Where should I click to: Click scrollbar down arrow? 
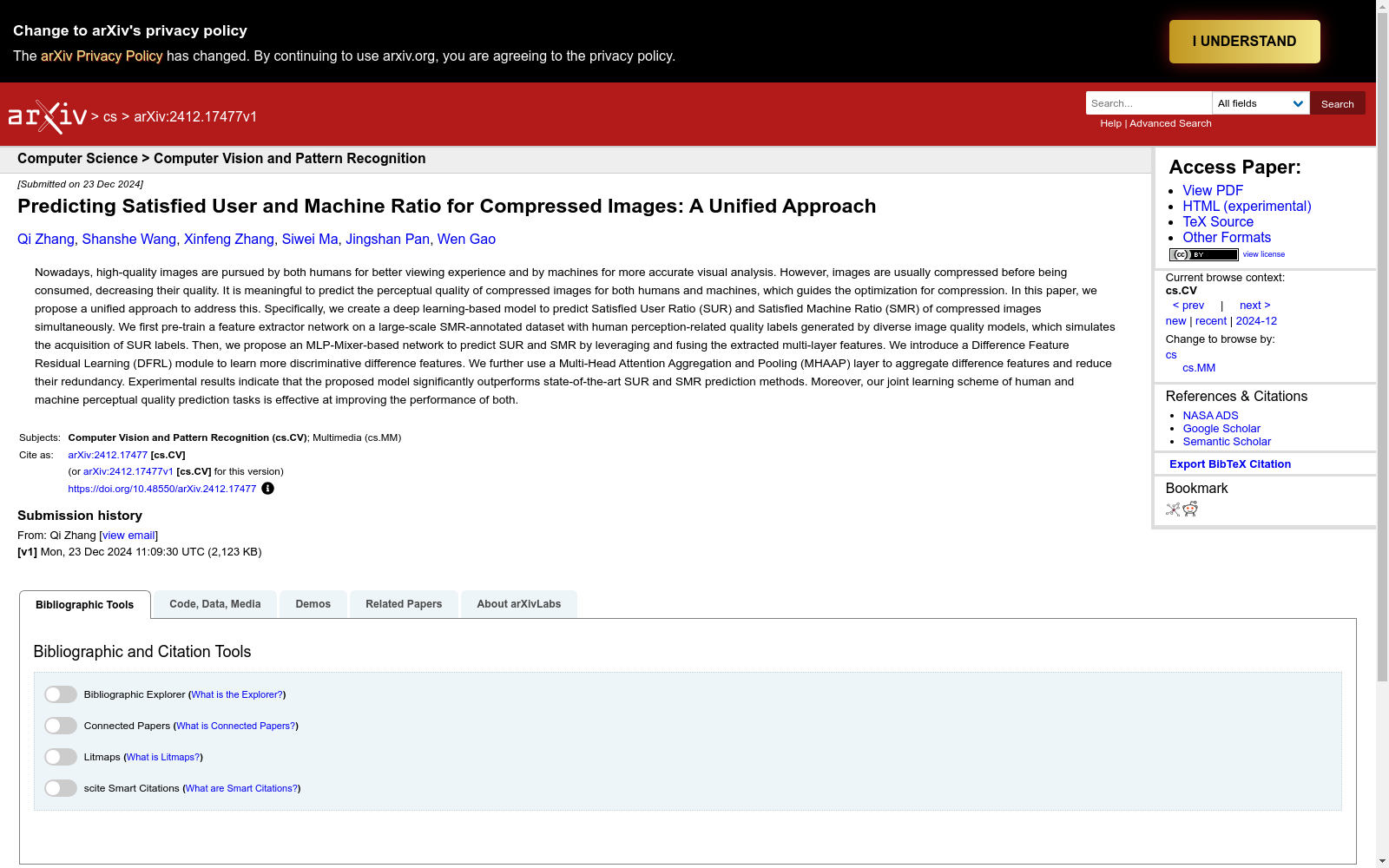click(1382, 861)
